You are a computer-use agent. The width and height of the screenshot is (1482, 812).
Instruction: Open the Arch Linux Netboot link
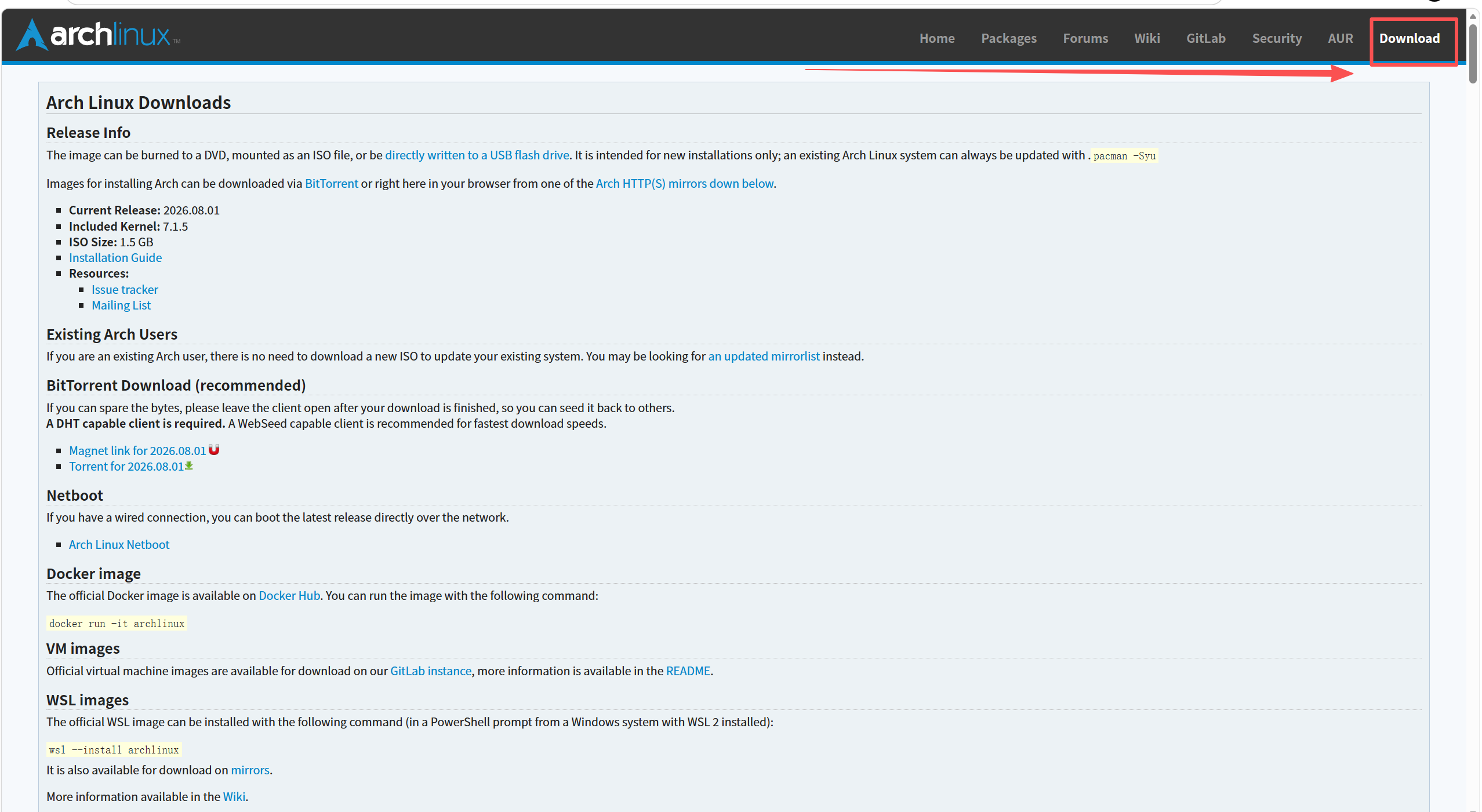(x=119, y=545)
